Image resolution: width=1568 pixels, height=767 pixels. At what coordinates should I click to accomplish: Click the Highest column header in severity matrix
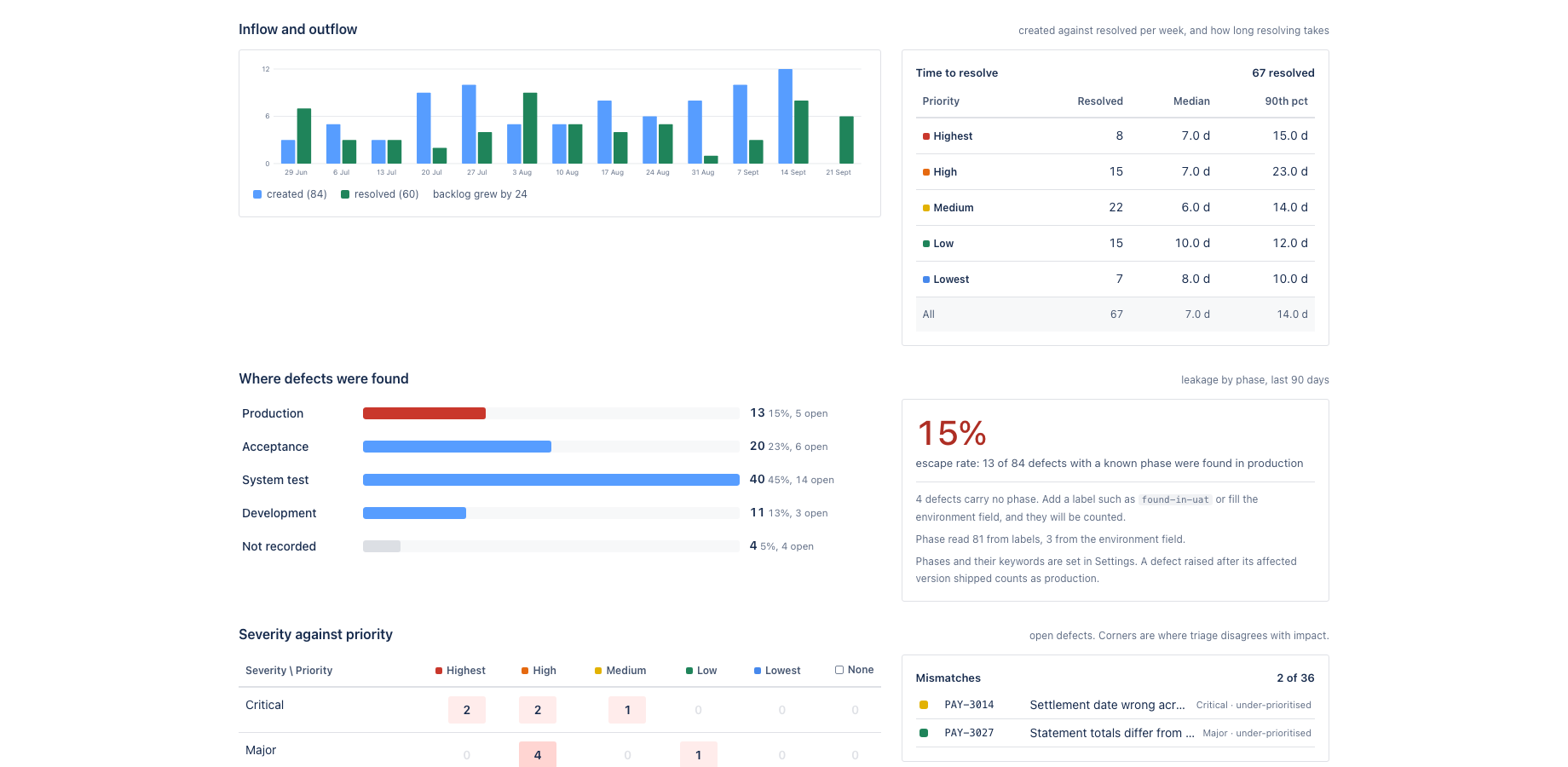[460, 671]
